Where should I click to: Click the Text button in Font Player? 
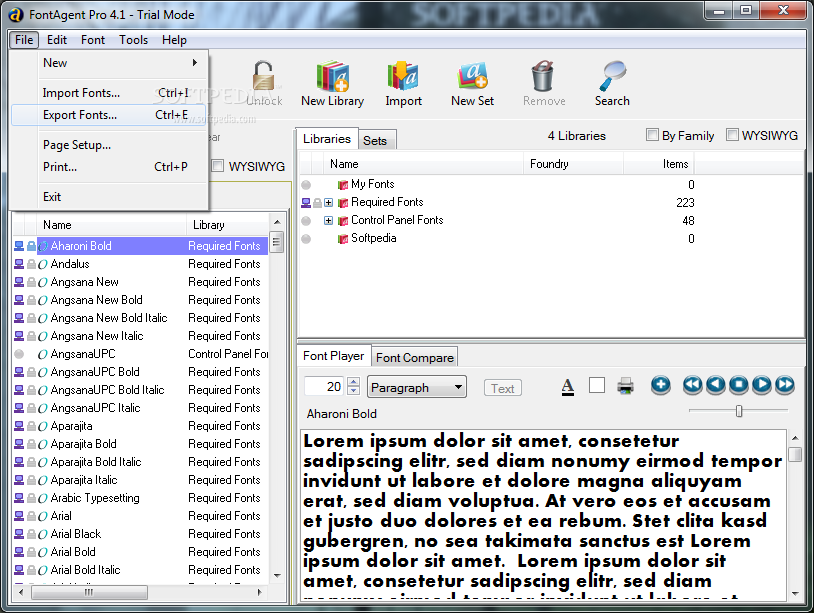503,388
